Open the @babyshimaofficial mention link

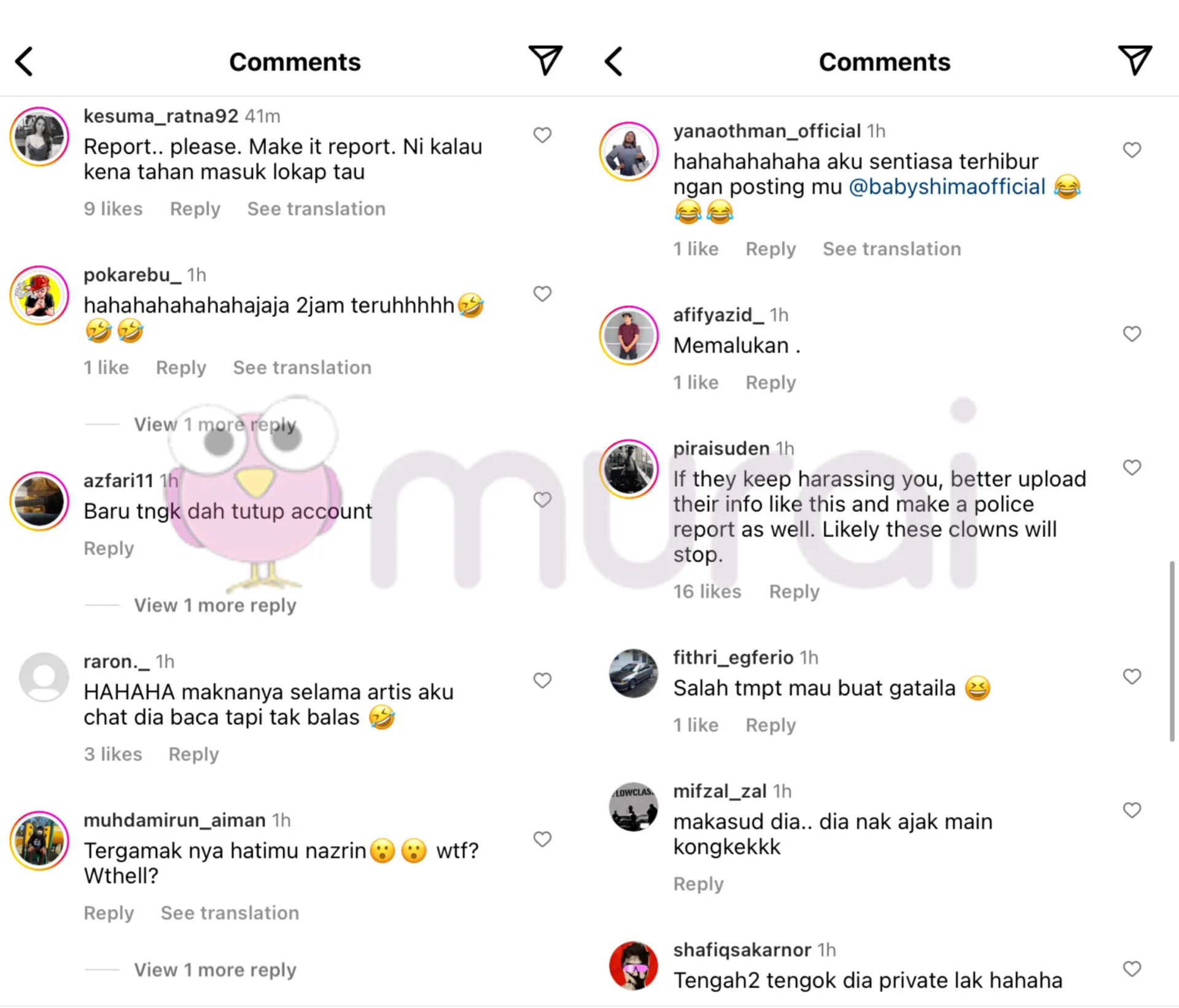(x=947, y=187)
